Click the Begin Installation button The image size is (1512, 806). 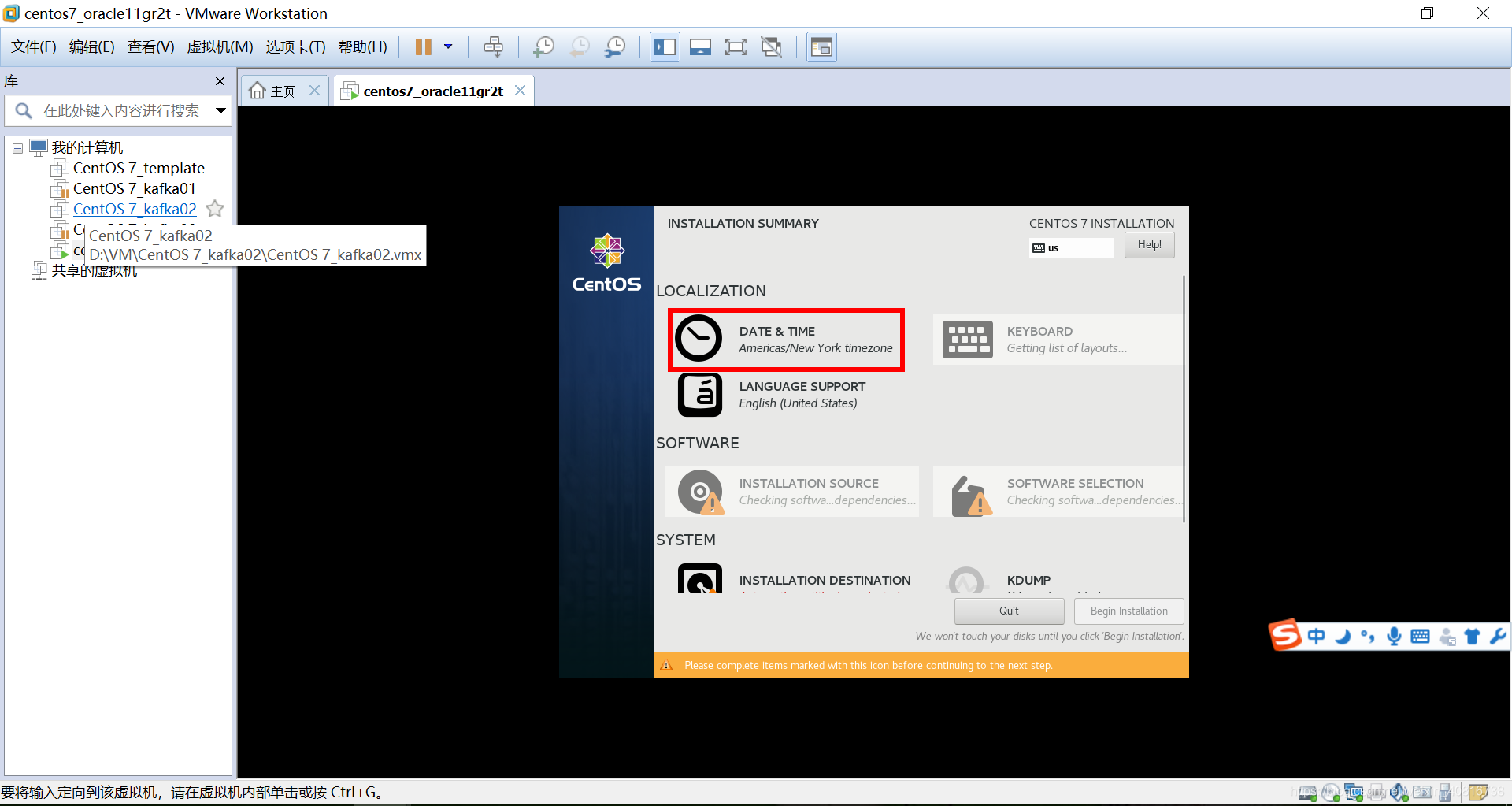point(1128,611)
